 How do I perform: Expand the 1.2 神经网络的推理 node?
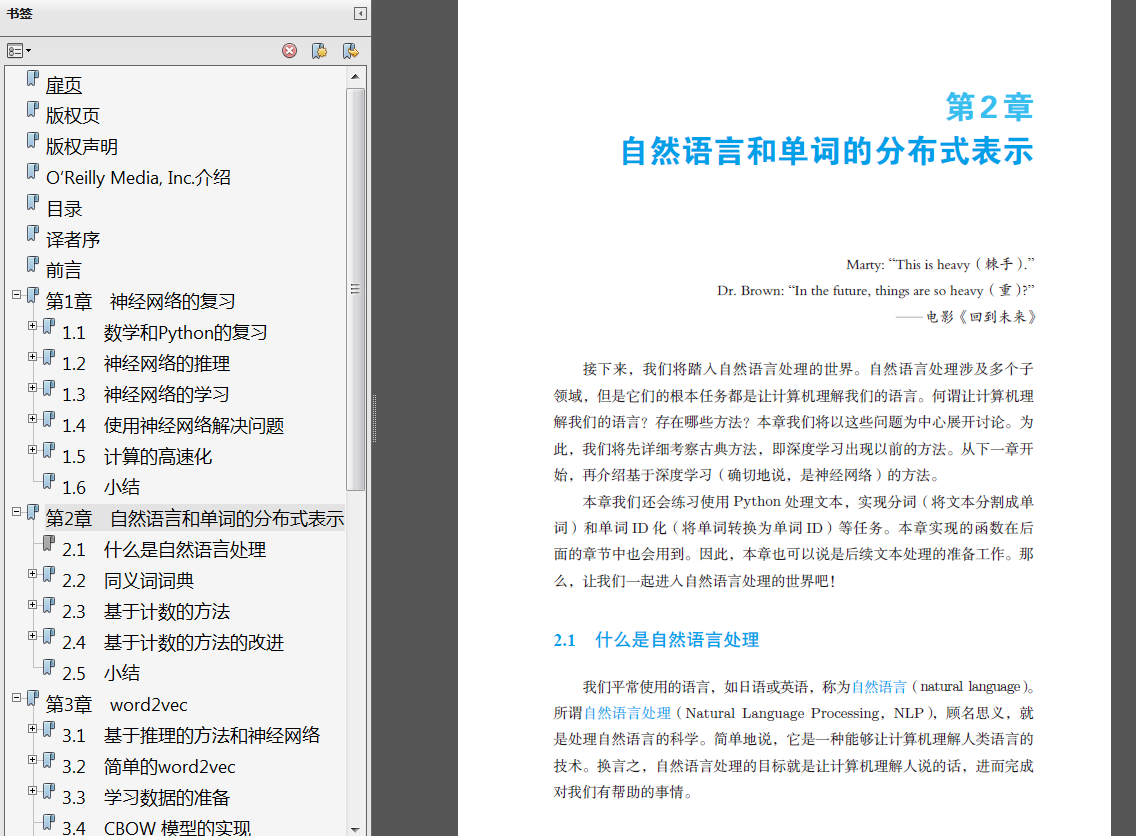pos(33,356)
